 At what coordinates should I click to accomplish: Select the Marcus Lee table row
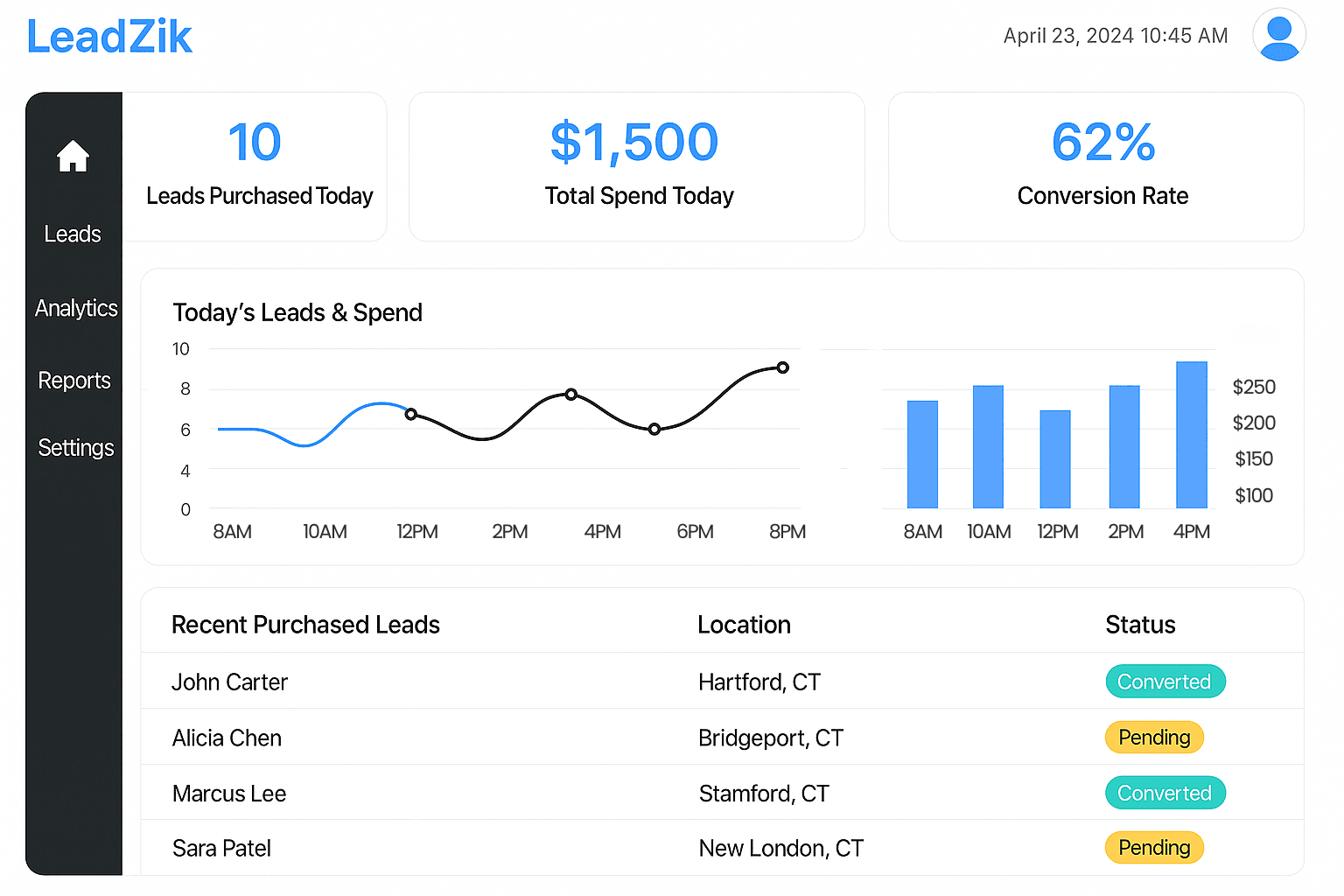pyautogui.click(x=612, y=793)
